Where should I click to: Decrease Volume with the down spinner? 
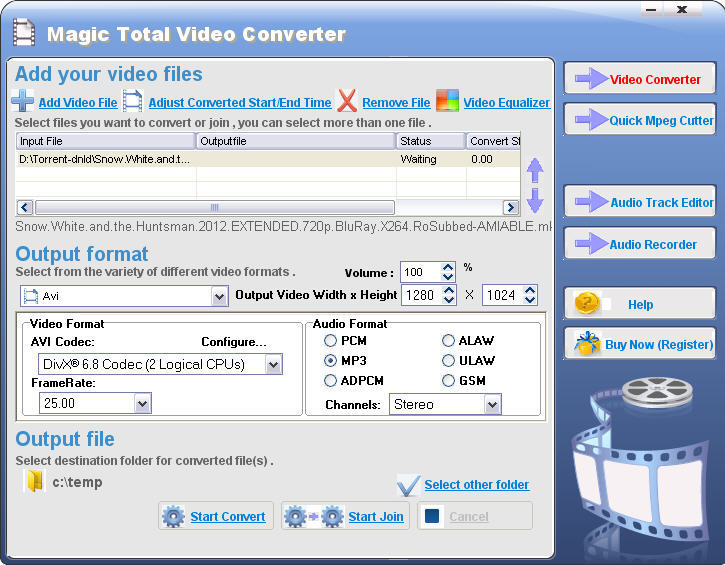coord(448,276)
